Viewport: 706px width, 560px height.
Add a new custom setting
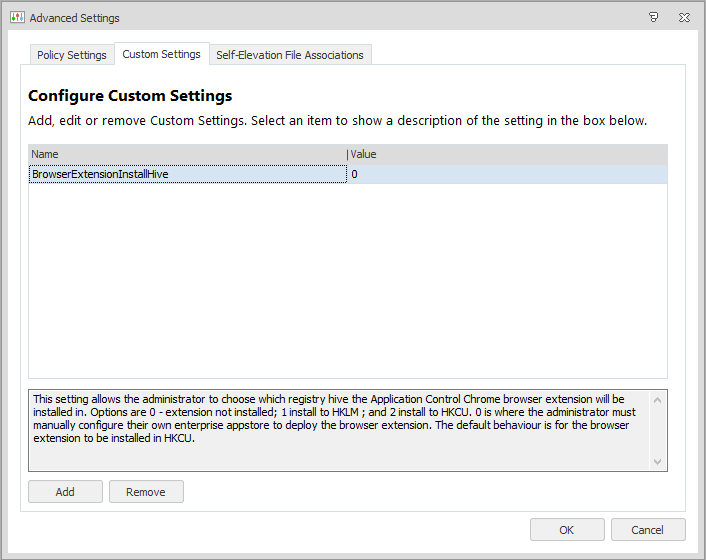65,492
